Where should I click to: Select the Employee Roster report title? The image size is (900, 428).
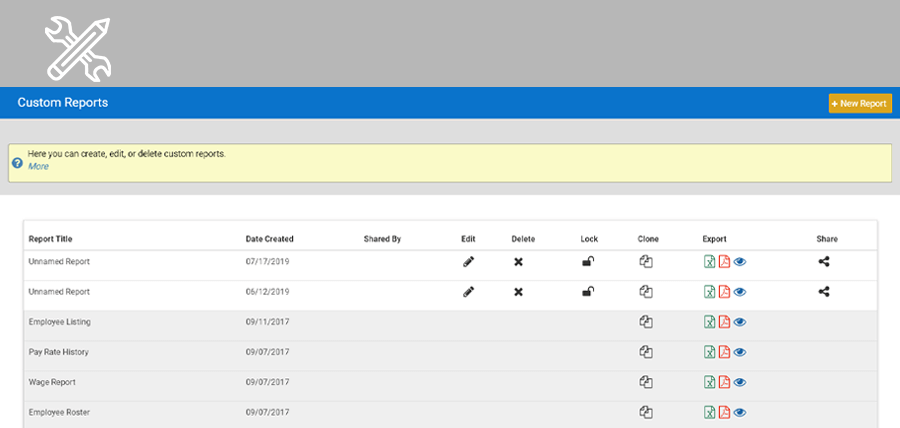(59, 412)
